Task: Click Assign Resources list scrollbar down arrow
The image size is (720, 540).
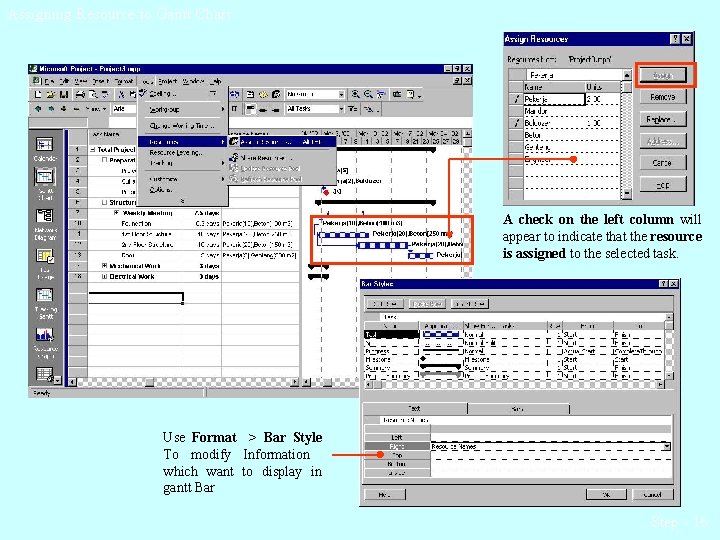Action: (626, 194)
